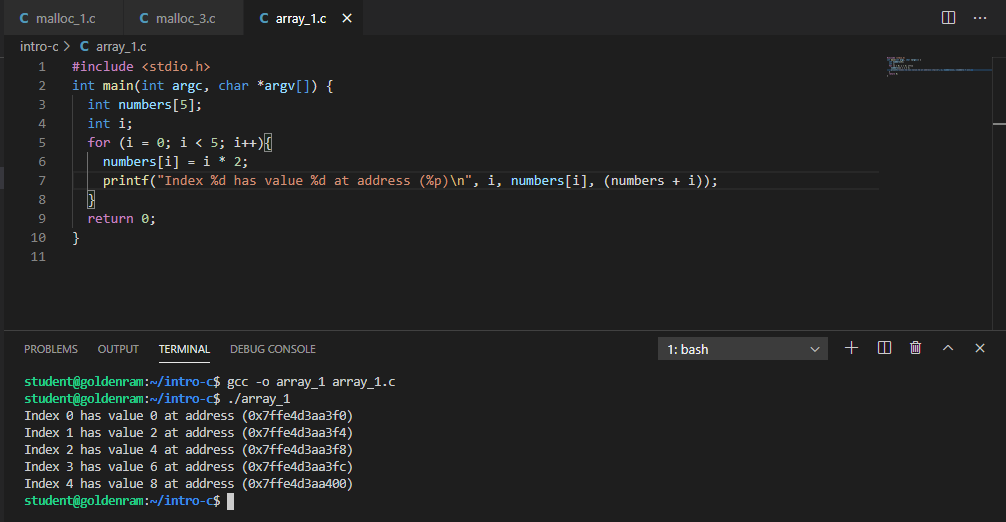Viewport: 1006px width, 522px height.
Task: Click the 'int i;' declaration line
Action: tap(110, 124)
